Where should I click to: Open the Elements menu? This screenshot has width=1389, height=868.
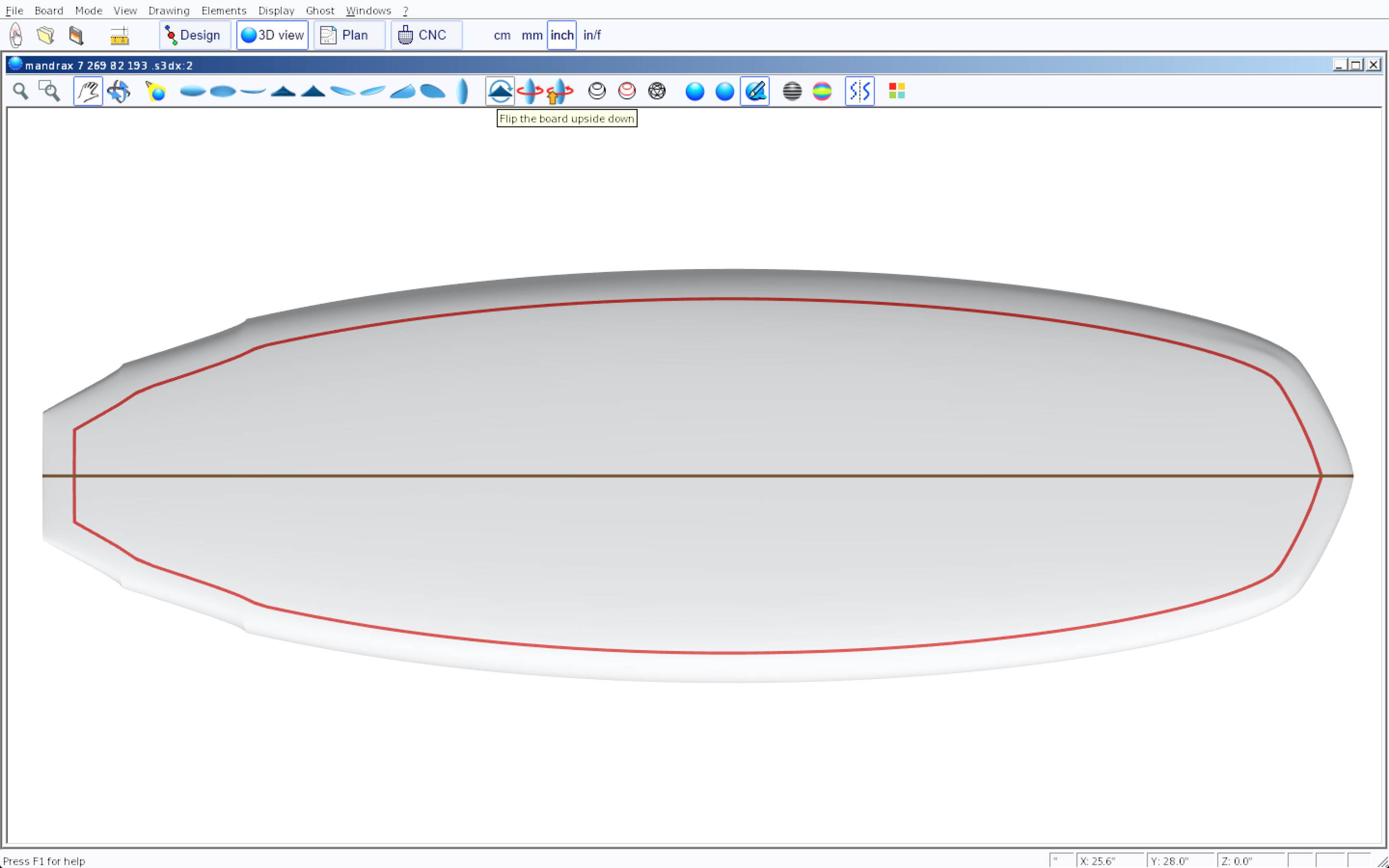point(223,10)
